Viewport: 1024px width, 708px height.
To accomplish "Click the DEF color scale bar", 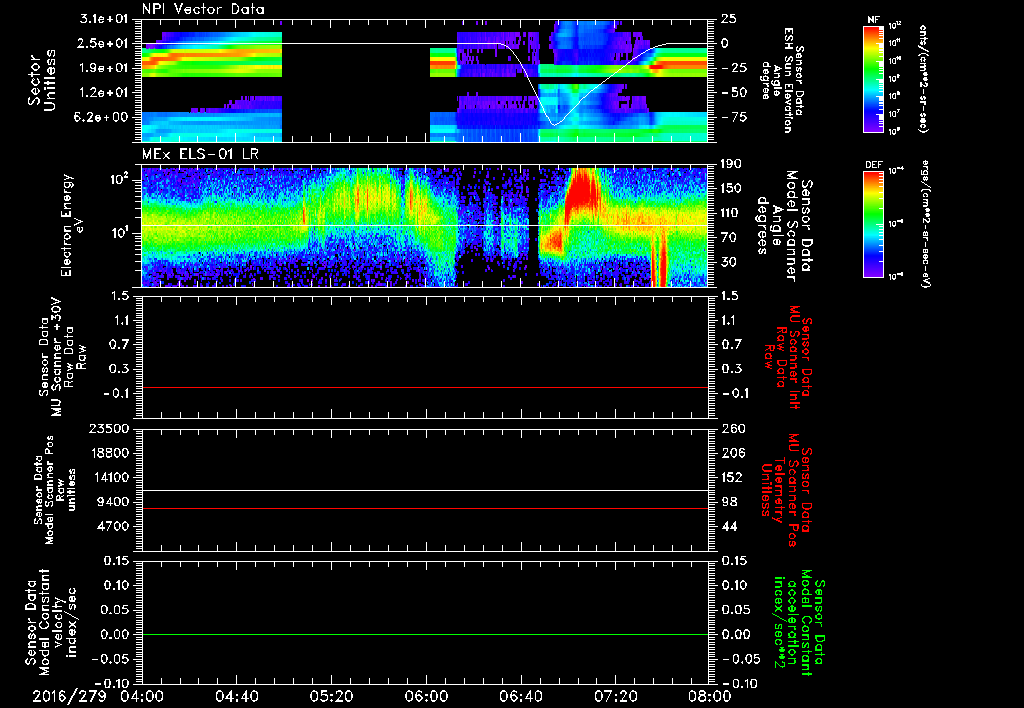I will 874,223.
